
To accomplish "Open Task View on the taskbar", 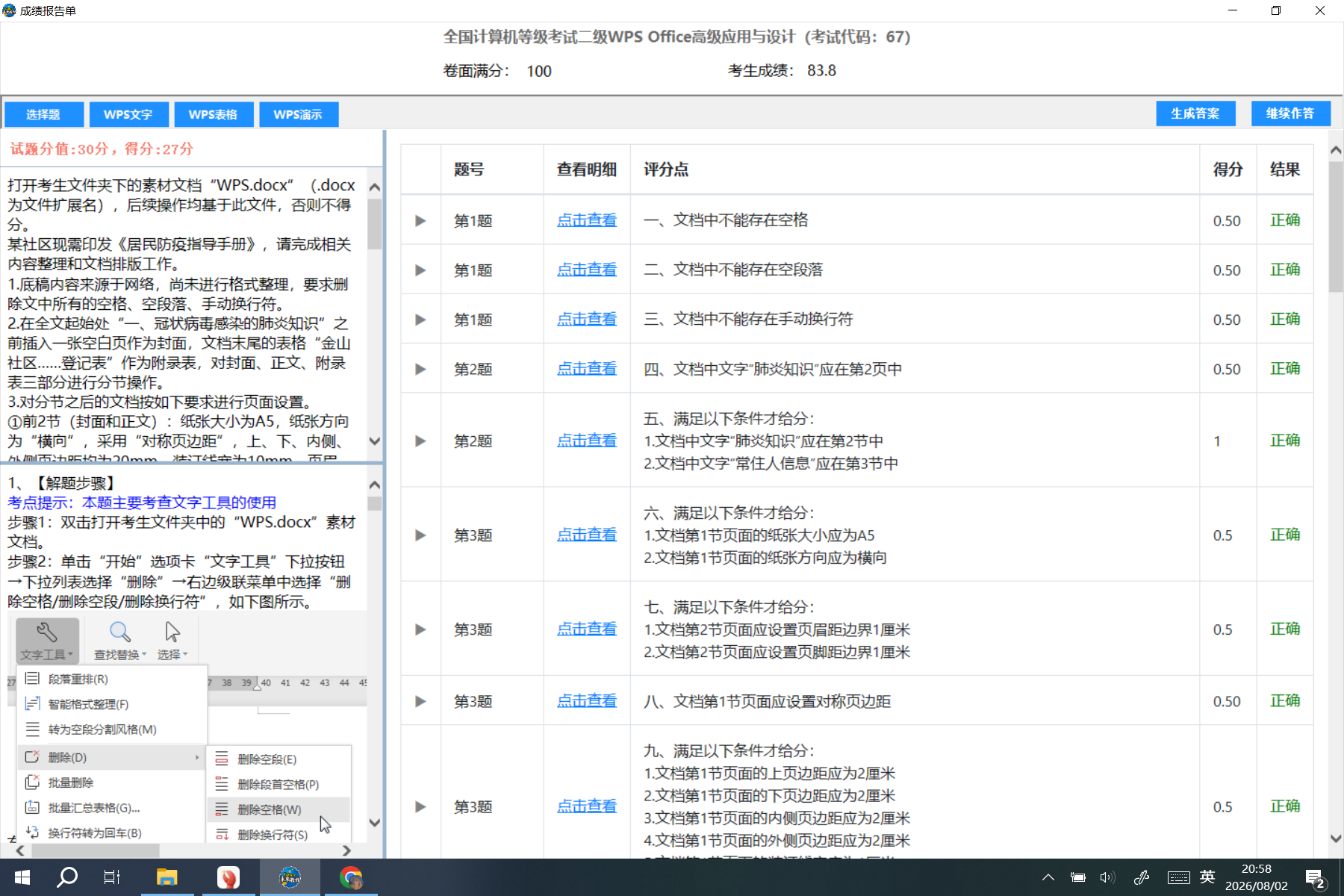I will point(112,877).
